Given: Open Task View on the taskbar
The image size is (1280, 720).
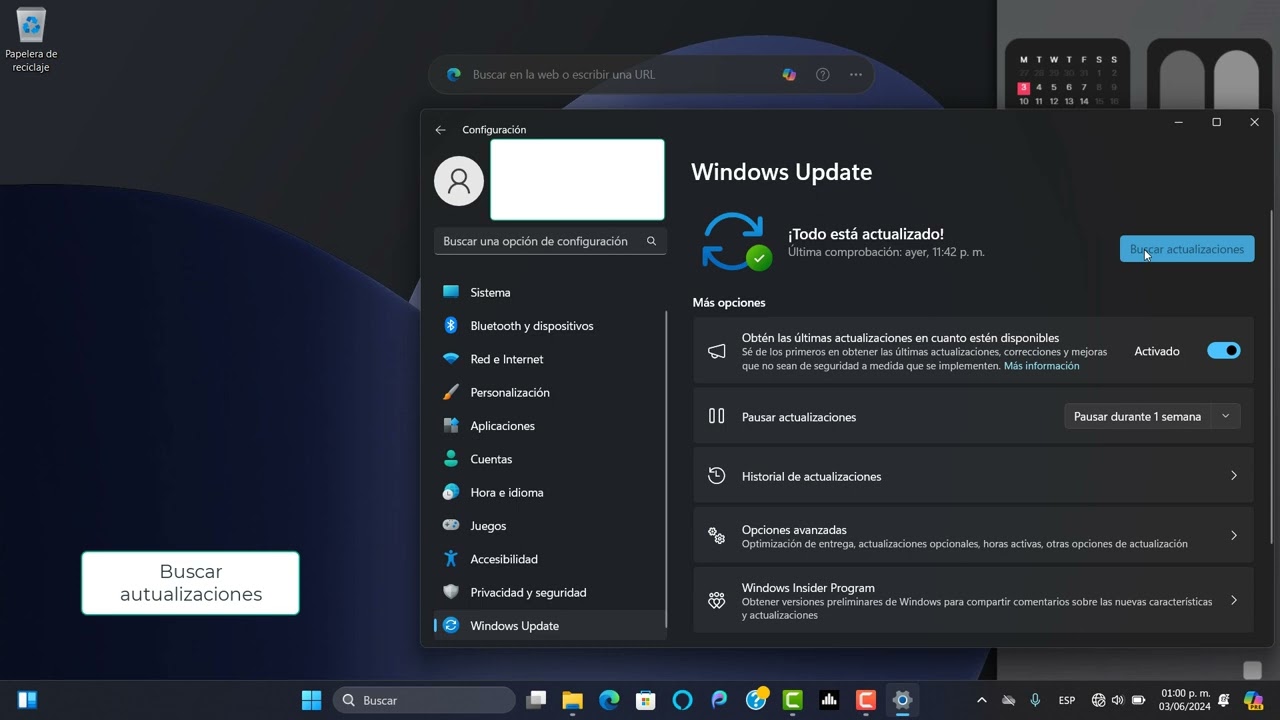Looking at the screenshot, I should pyautogui.click(x=537, y=700).
